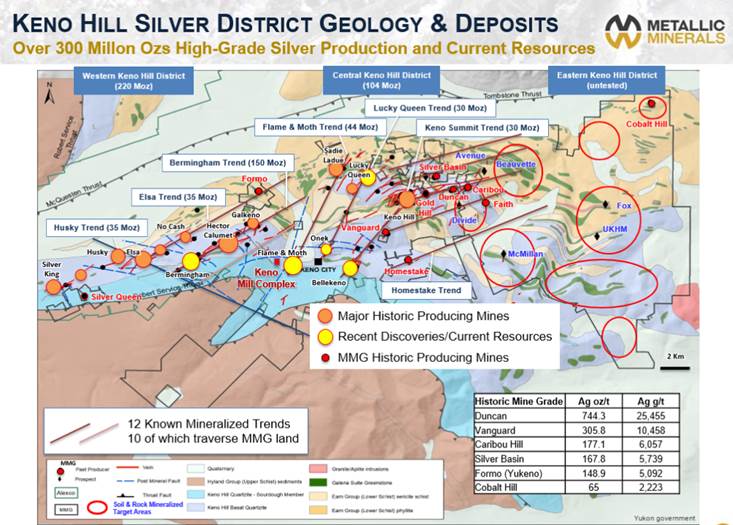Click the 2 Km scale bar
Image resolution: width=733 pixels, height=525 pixels.
point(675,368)
